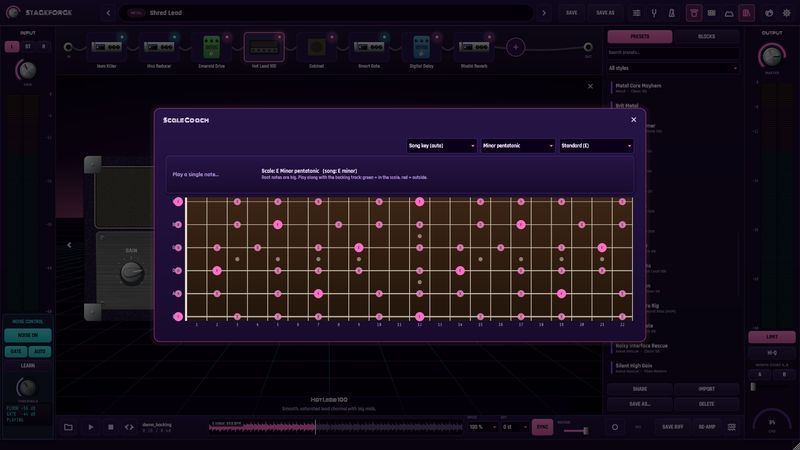The width and height of the screenshot is (800, 450).
Task: Stop the backing track
Action: click(110, 427)
